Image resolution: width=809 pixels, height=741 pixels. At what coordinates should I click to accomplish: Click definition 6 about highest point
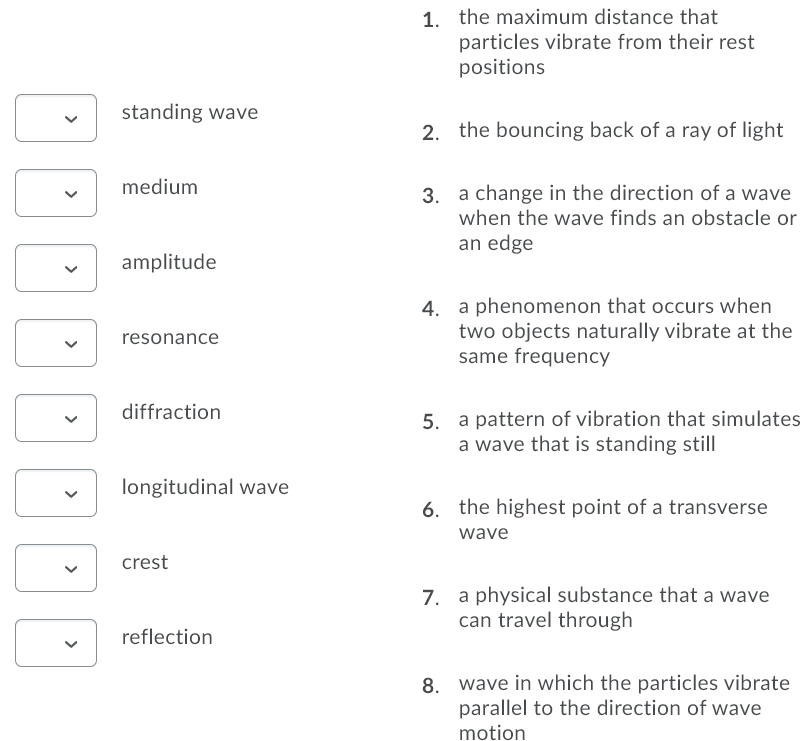(613, 519)
